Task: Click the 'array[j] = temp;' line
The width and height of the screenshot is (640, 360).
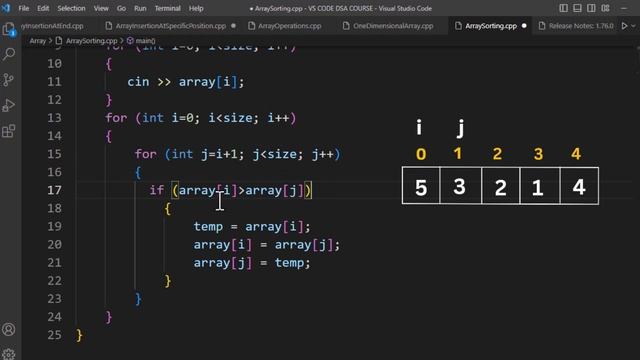Action: tap(252, 263)
